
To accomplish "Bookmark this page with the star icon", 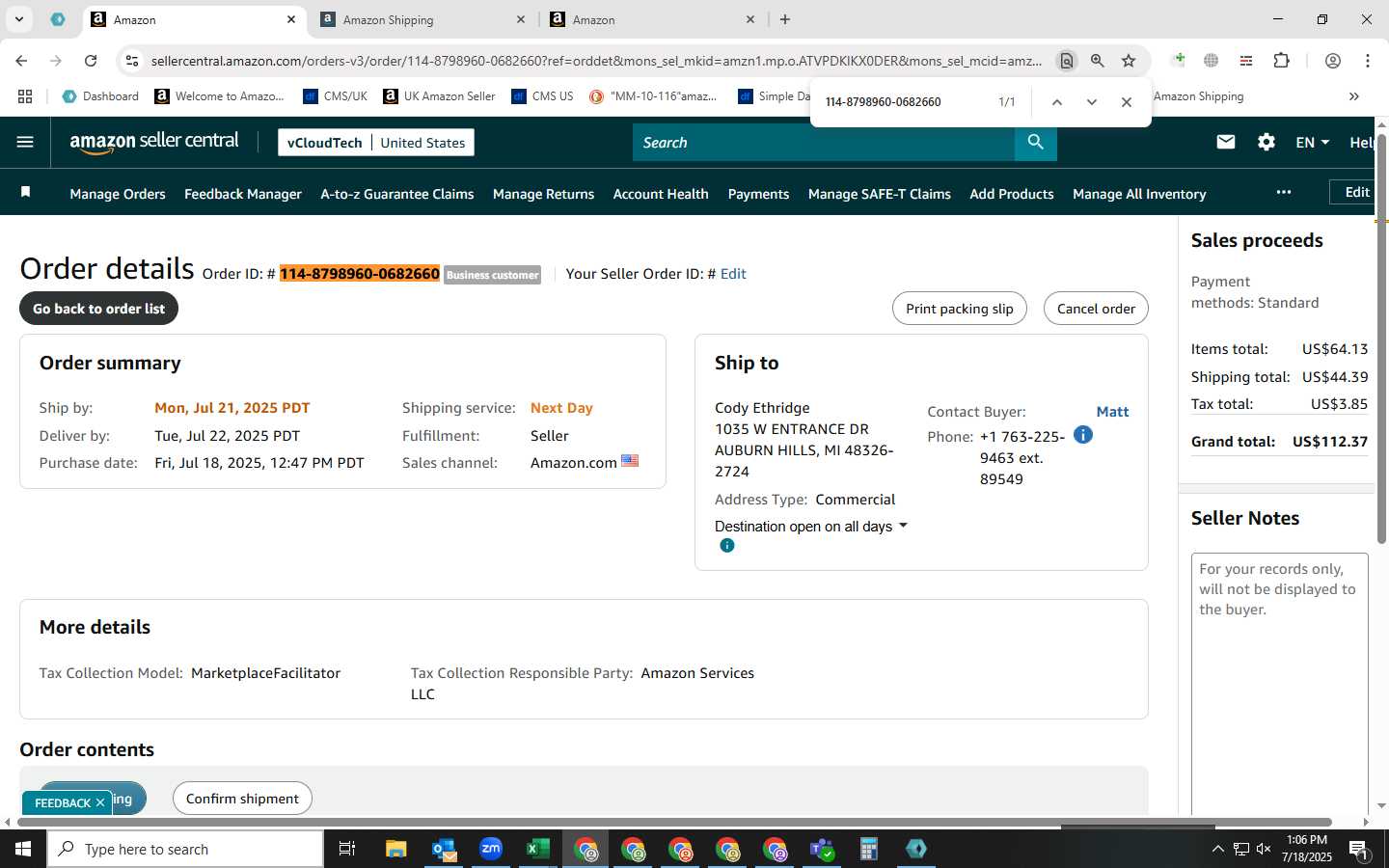I will tap(1128, 60).
